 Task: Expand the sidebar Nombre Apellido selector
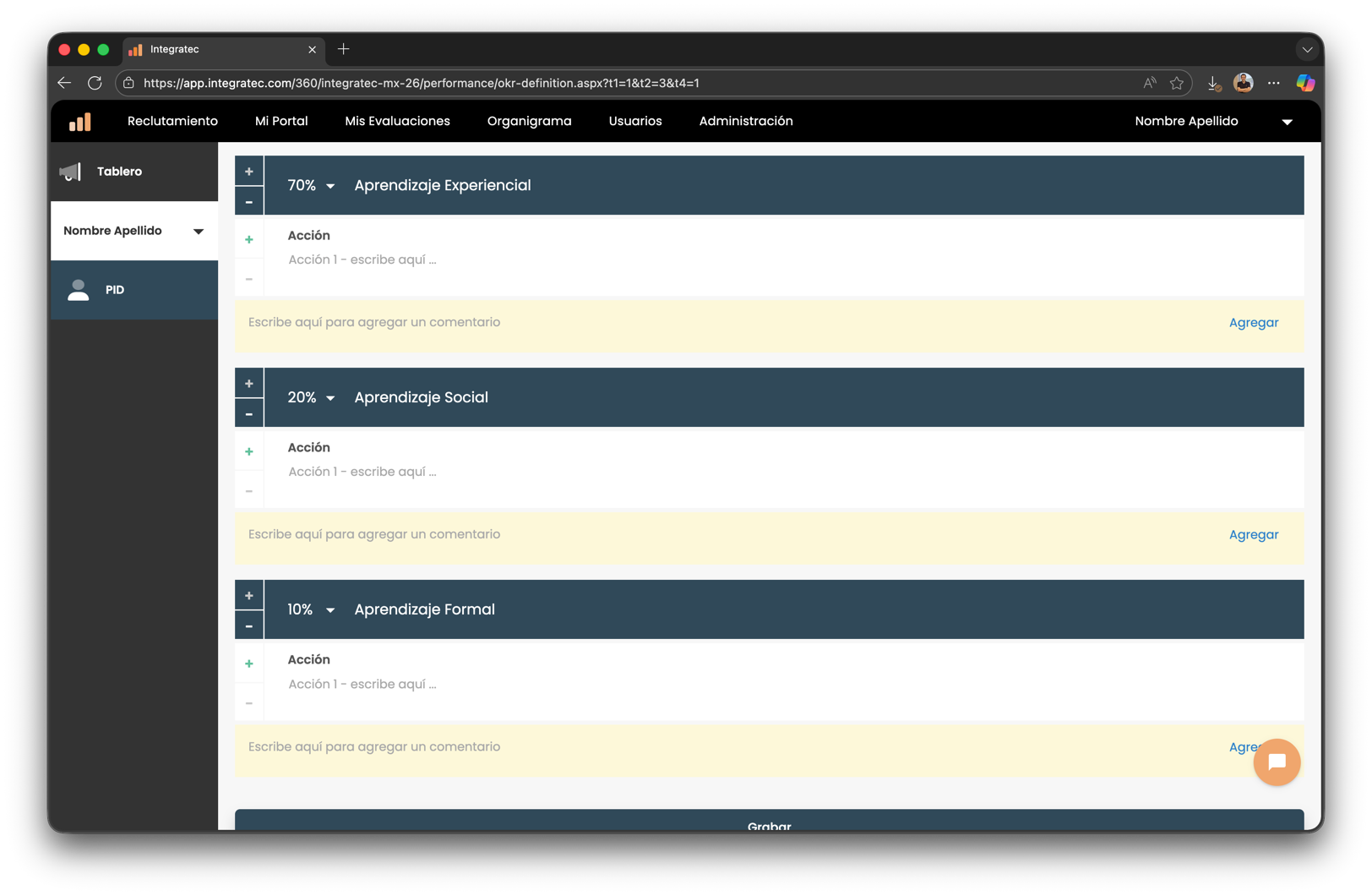(134, 231)
